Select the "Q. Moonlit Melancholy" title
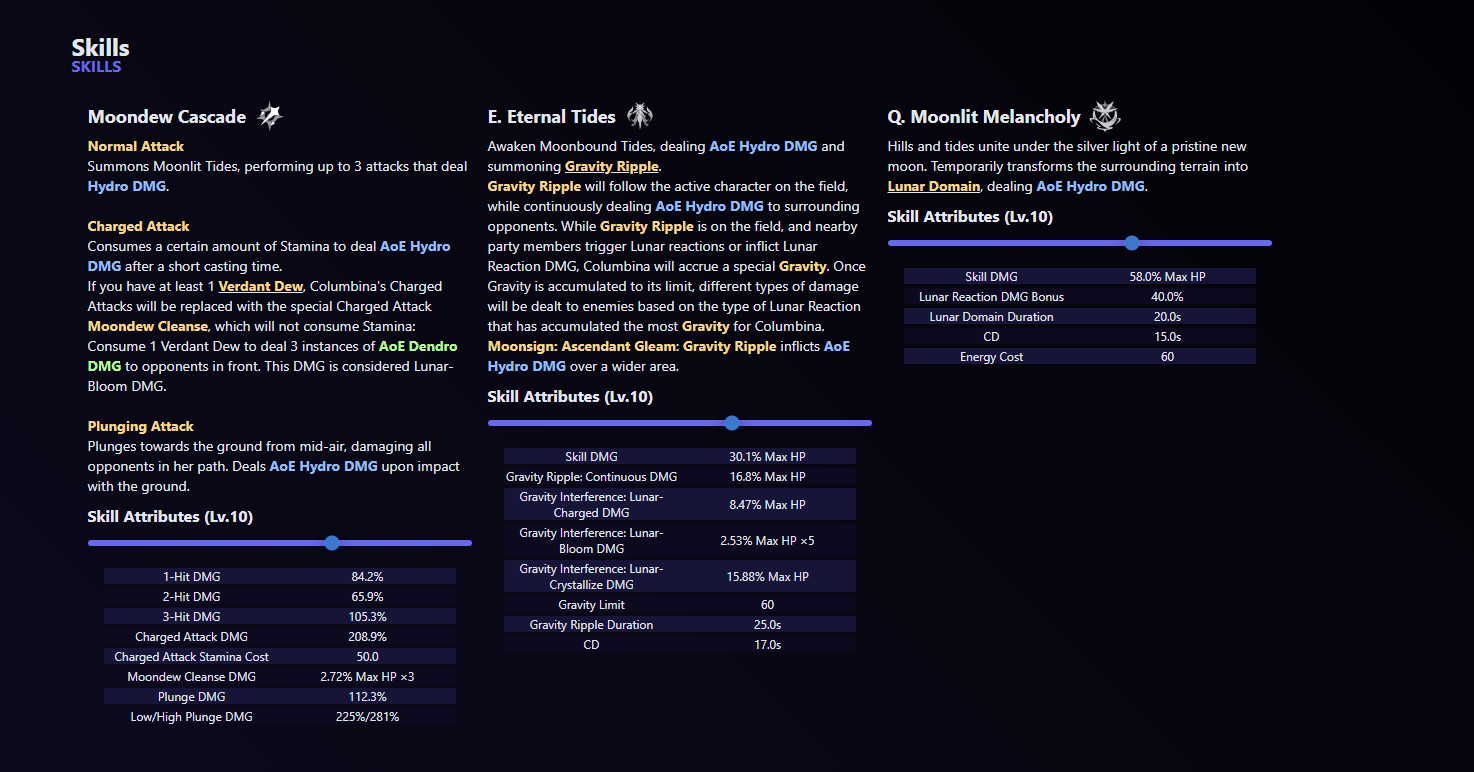The width and height of the screenshot is (1474, 772). coord(984,117)
